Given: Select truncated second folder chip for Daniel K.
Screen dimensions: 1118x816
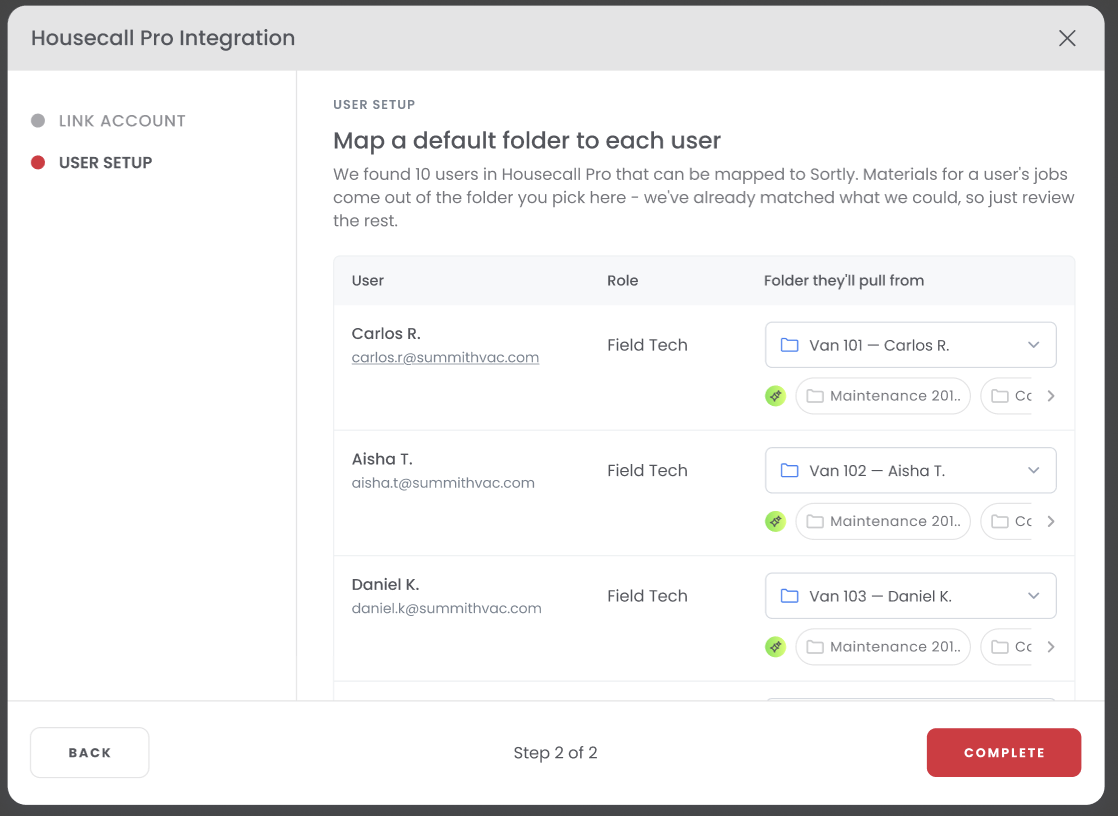Looking at the screenshot, I should (x=1007, y=647).
